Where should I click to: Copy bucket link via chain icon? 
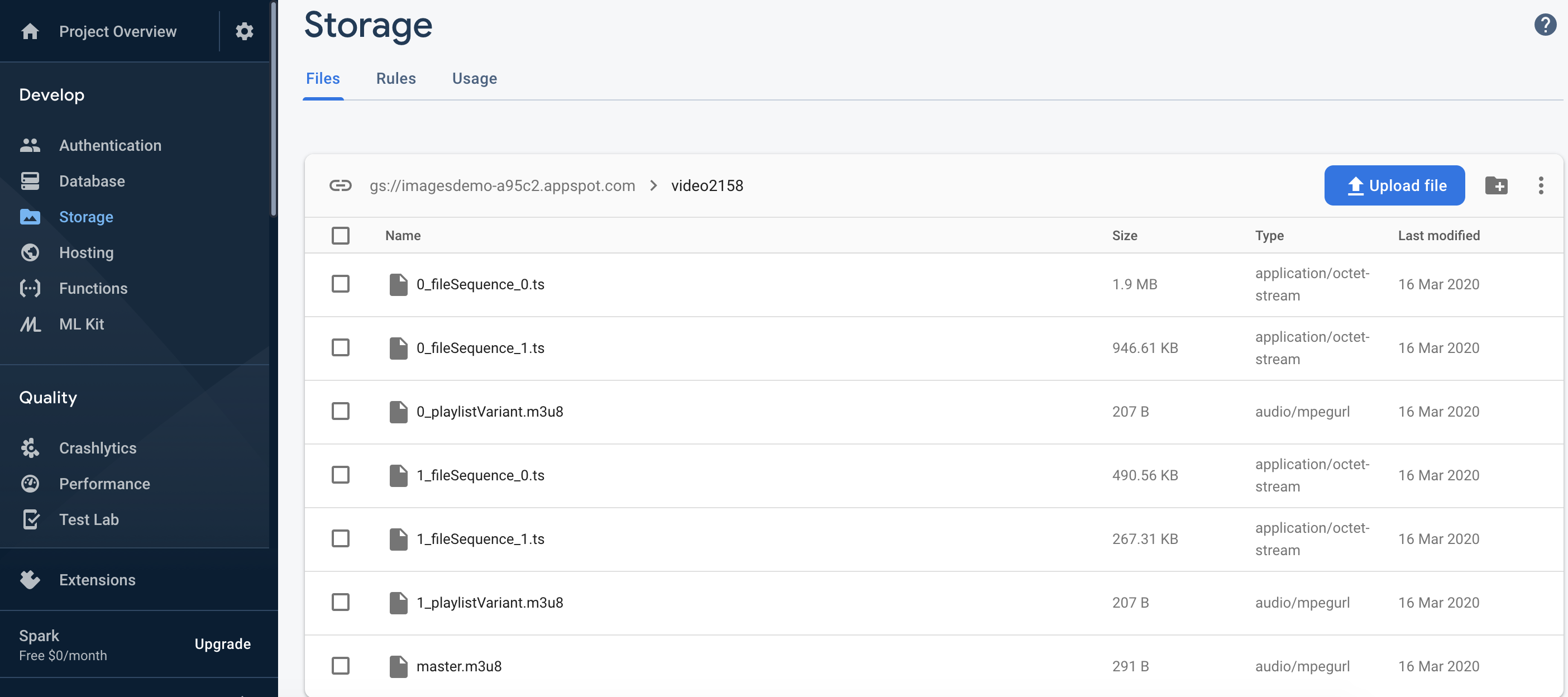click(340, 185)
